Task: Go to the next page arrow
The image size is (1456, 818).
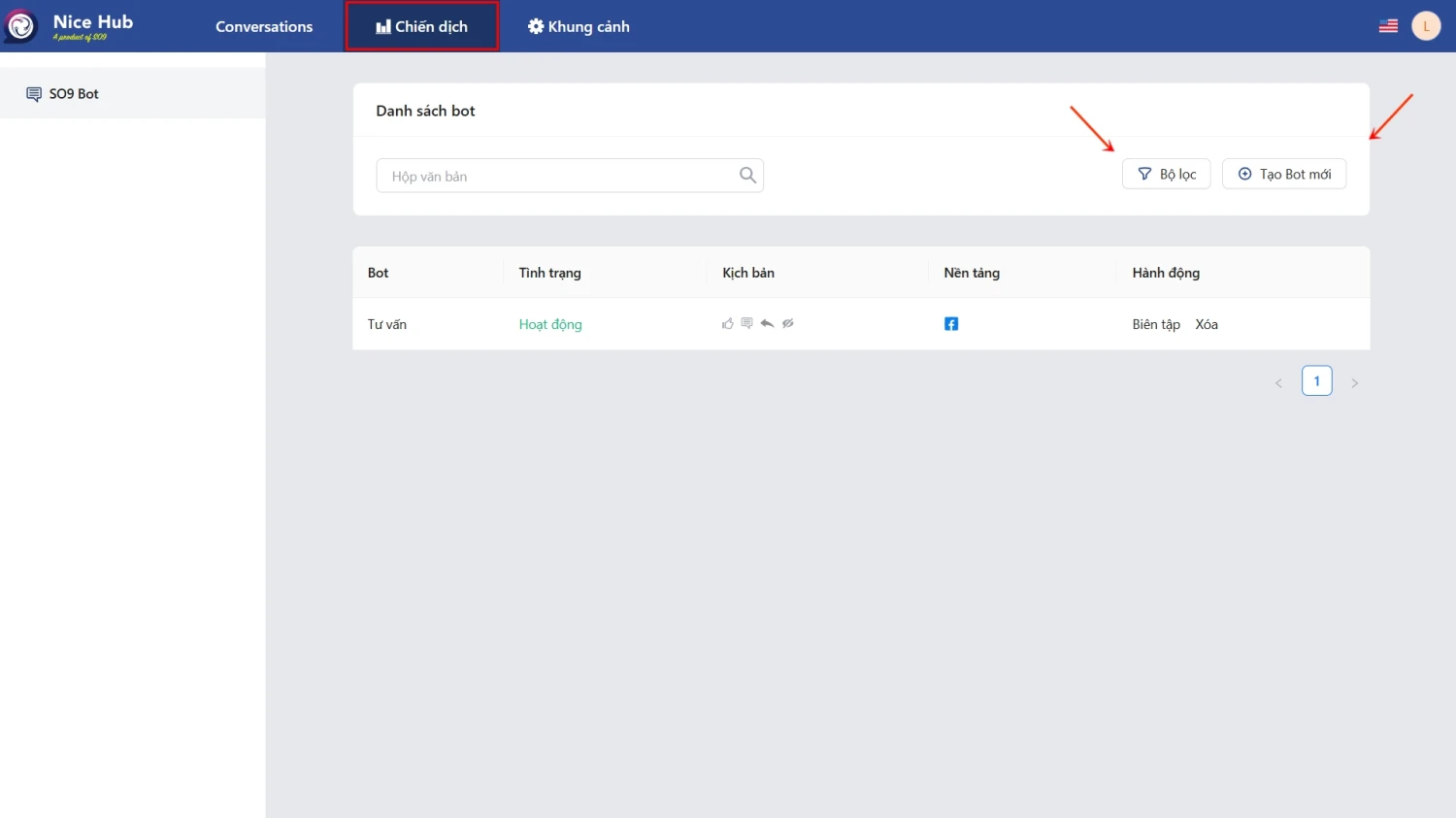Action: (x=1355, y=382)
